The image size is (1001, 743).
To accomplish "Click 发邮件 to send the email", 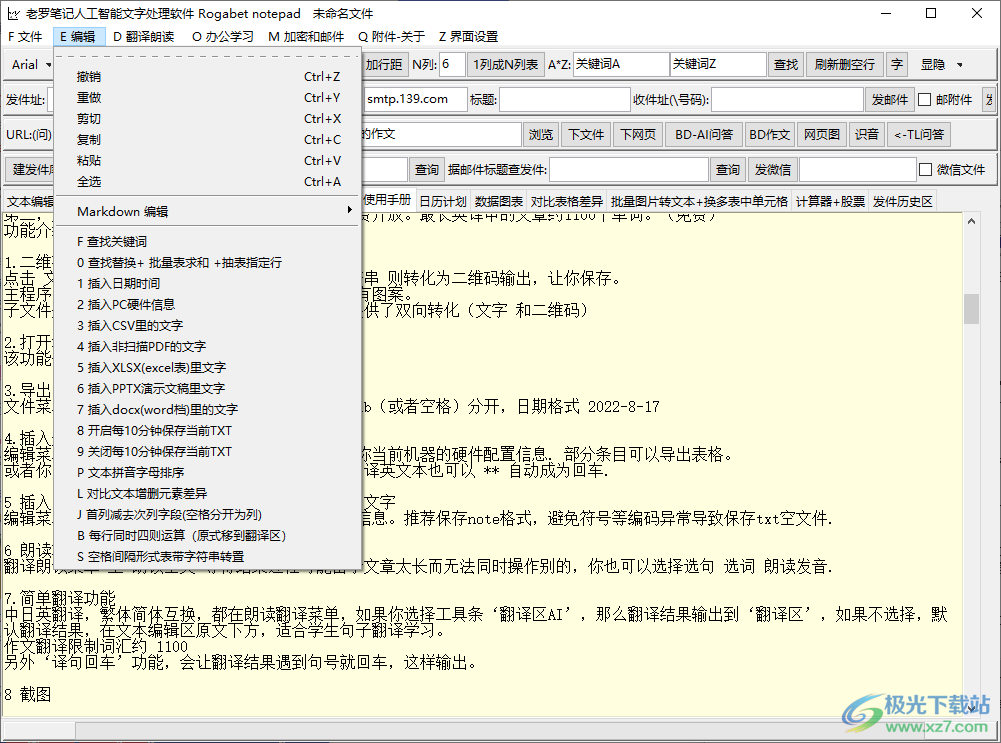I will click(x=890, y=99).
